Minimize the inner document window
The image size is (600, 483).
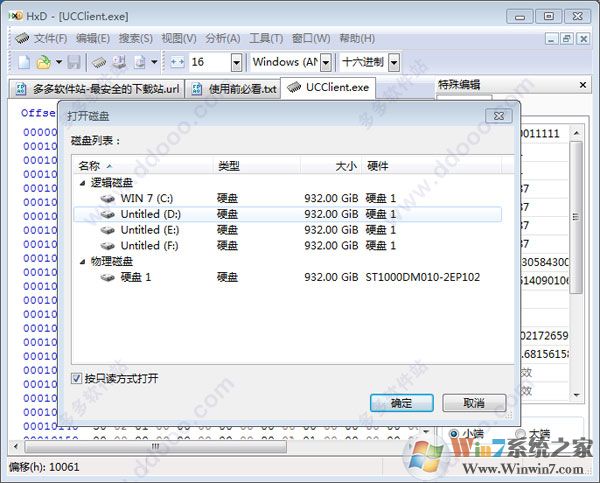(x=551, y=39)
